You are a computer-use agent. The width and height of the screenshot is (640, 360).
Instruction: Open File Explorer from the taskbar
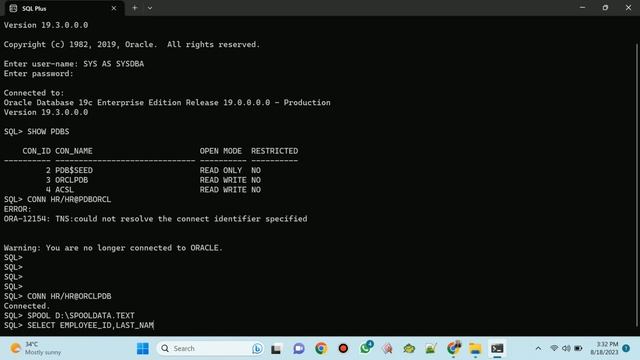pos(475,349)
